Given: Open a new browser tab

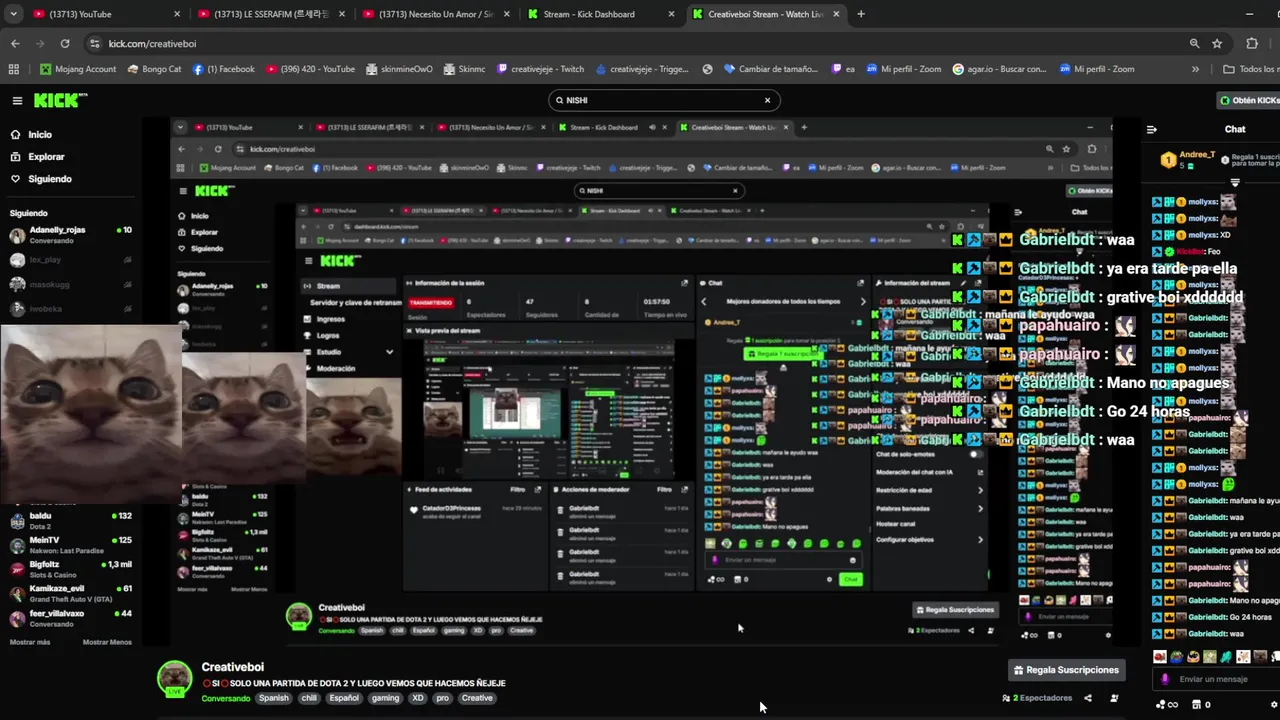Looking at the screenshot, I should (861, 14).
